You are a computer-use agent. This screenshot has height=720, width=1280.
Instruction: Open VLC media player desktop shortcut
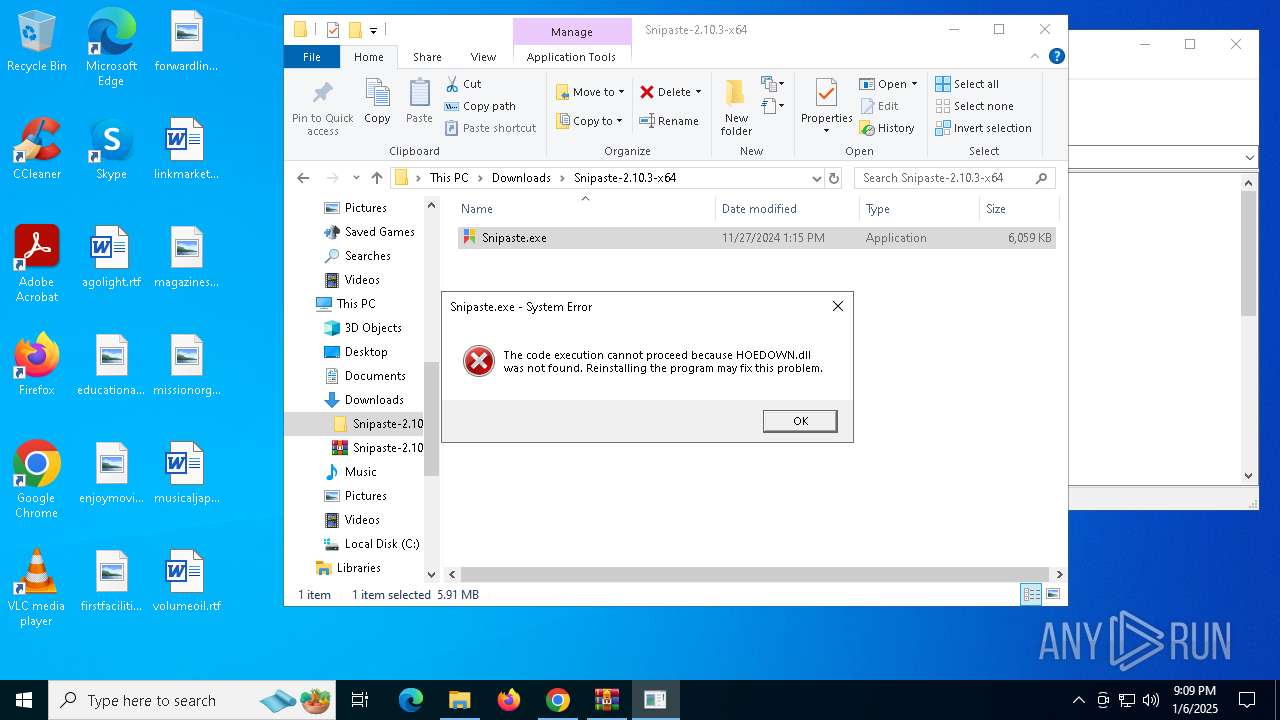pos(37,589)
